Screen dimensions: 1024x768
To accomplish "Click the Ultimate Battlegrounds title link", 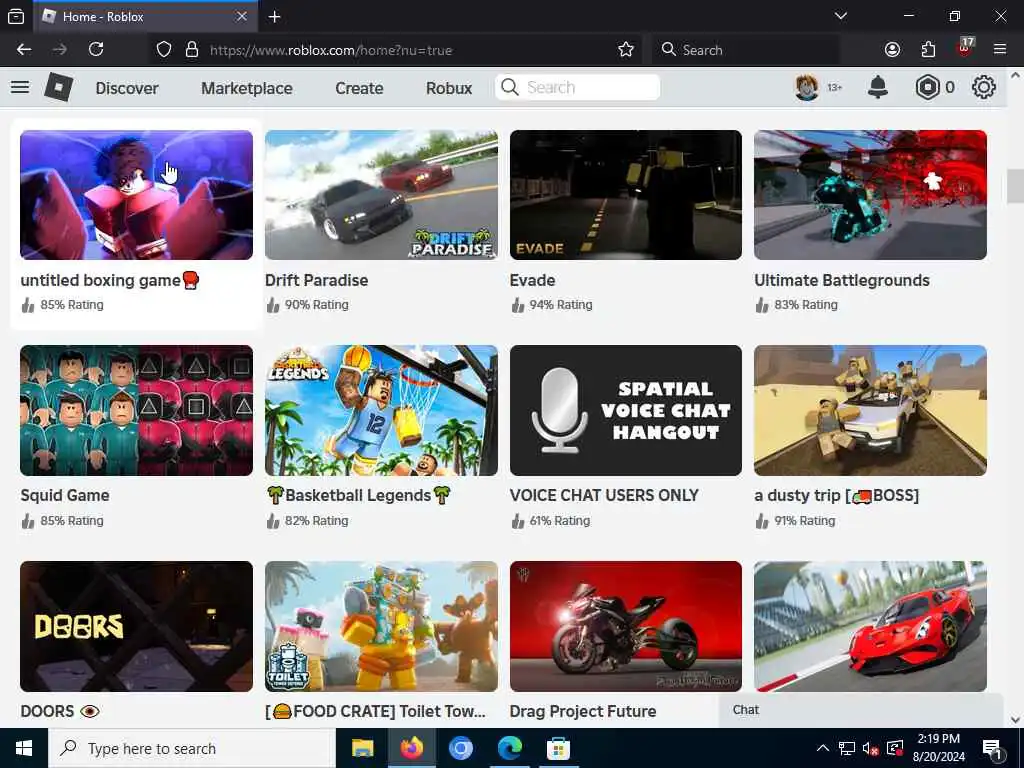I will tap(842, 280).
